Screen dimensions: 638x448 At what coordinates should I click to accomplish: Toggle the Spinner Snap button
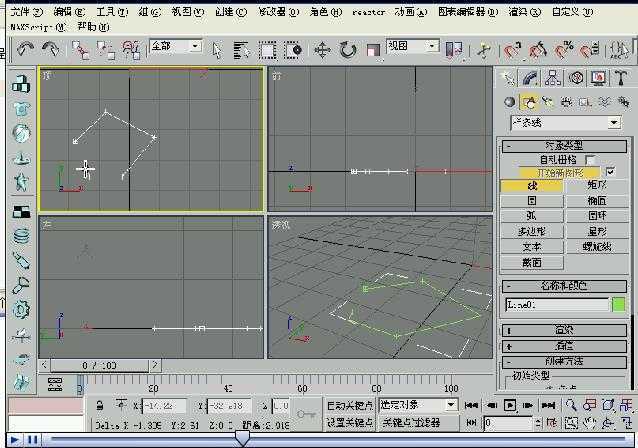coord(589,50)
